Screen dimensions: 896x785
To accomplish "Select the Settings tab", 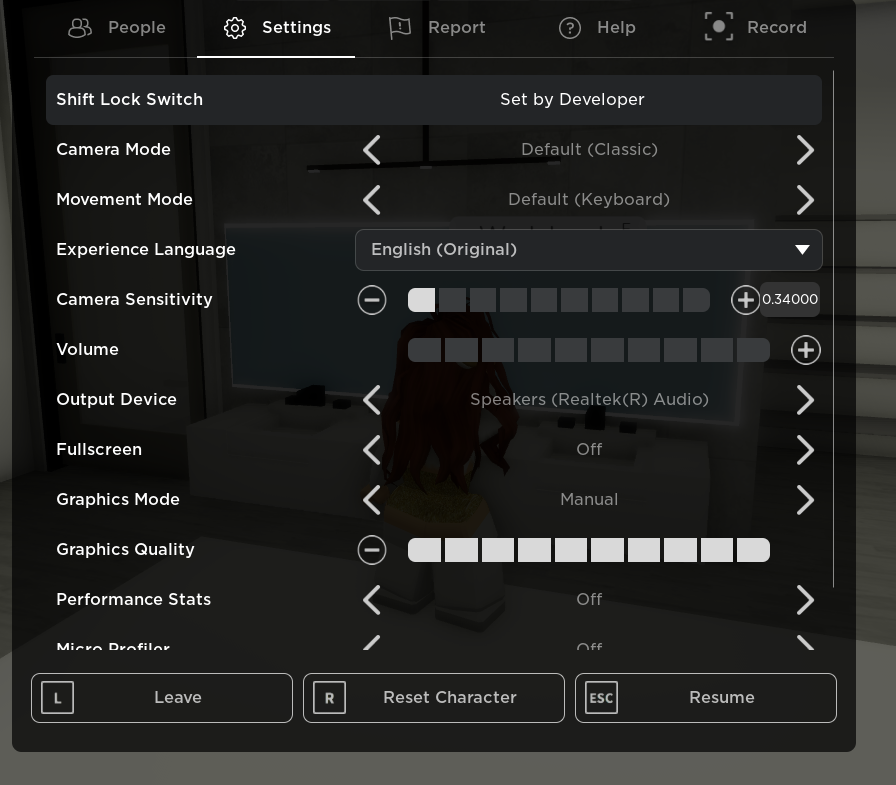I will pyautogui.click(x=277, y=27).
